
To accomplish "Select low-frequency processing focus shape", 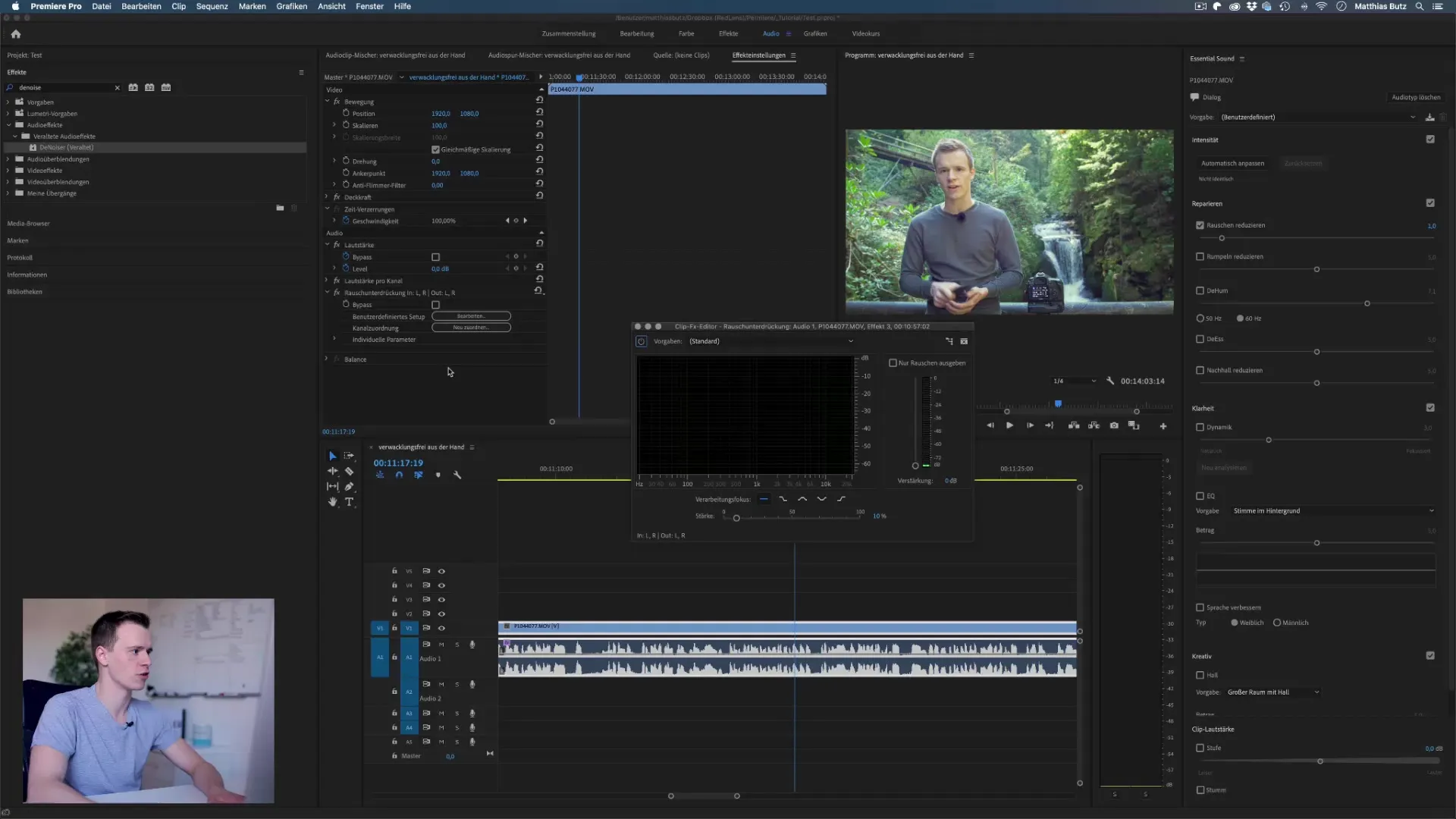I will point(783,499).
